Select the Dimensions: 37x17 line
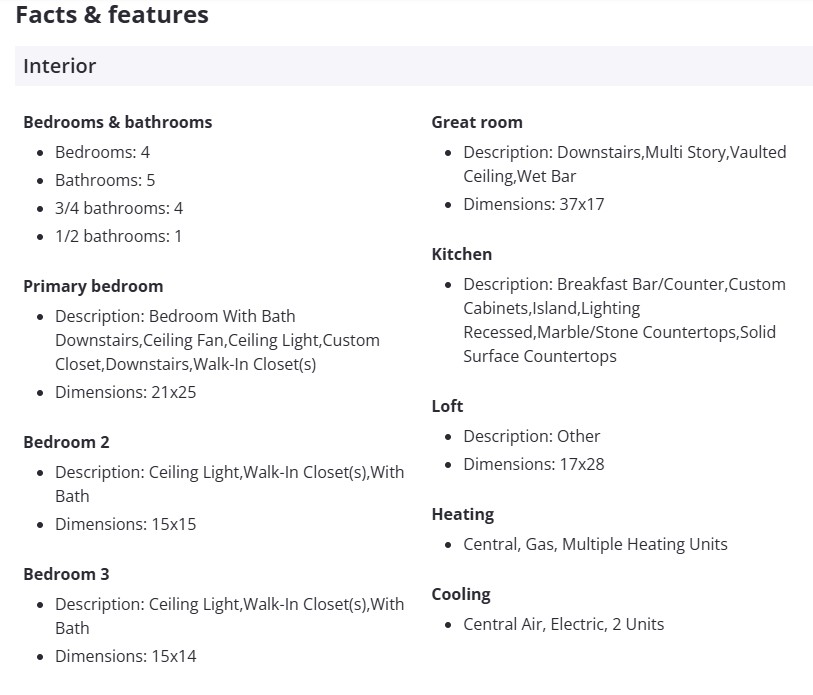The width and height of the screenshot is (813, 695). (533, 204)
